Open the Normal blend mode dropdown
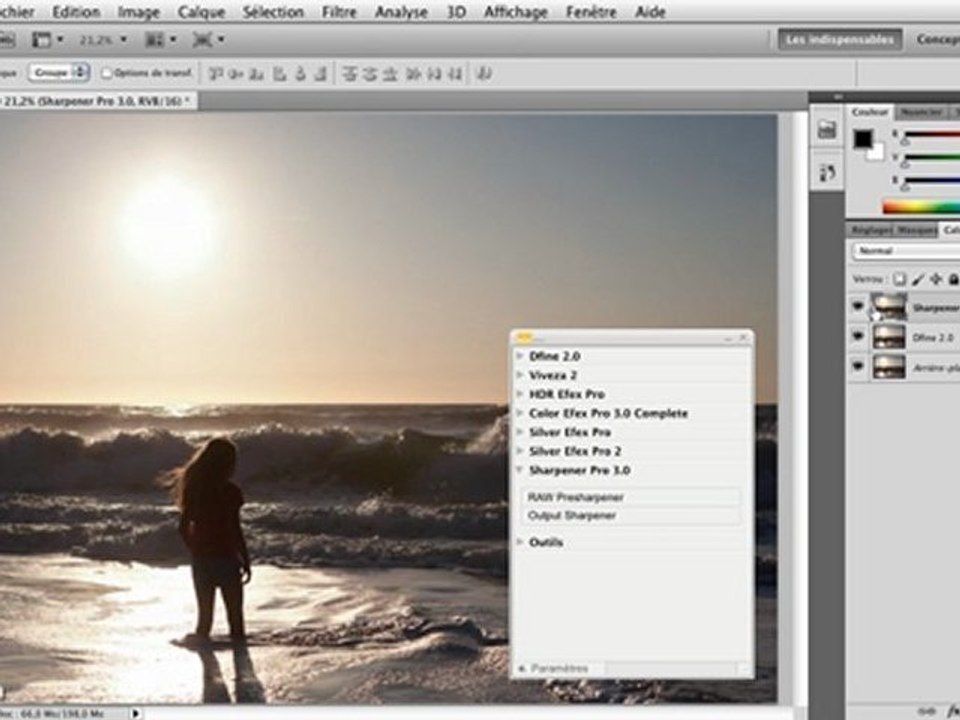Image resolution: width=960 pixels, height=720 pixels. coord(906,251)
